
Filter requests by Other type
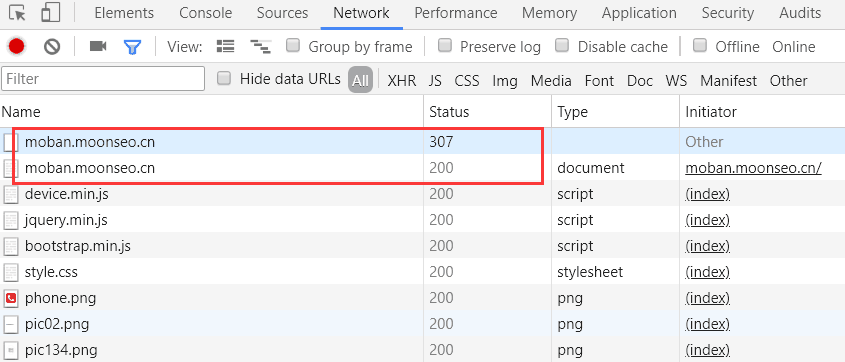pos(788,81)
